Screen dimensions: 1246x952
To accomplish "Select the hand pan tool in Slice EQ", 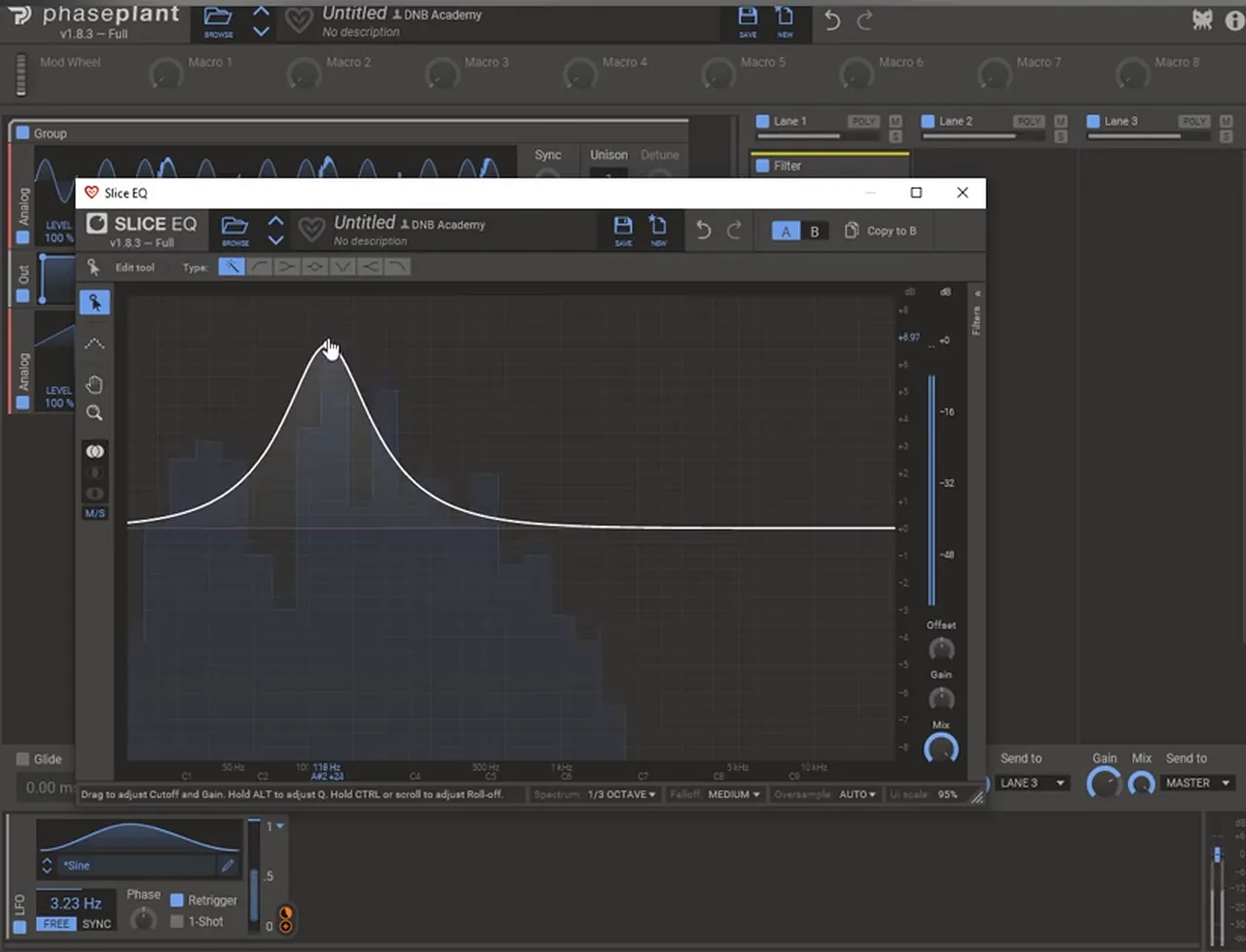I will tap(94, 384).
